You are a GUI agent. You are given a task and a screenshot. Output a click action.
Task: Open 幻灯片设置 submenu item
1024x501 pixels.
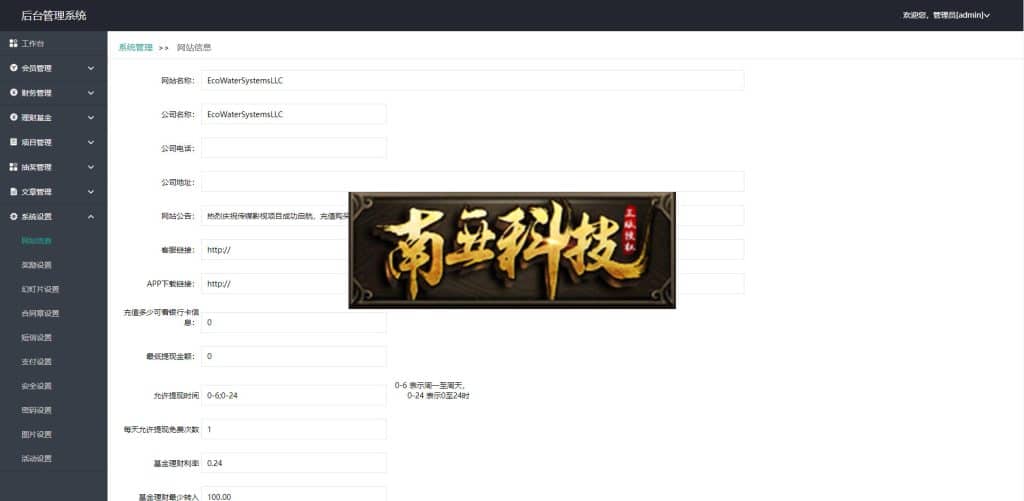coord(40,289)
